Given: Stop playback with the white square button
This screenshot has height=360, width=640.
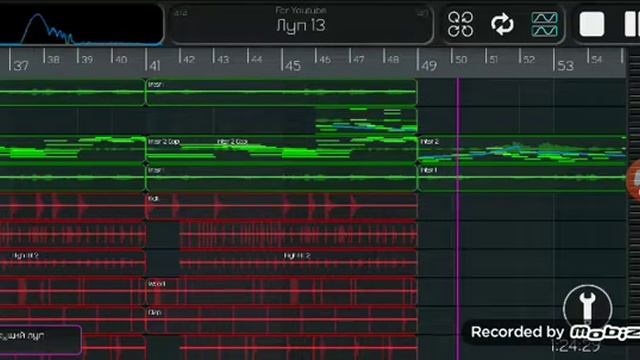Looking at the screenshot, I should point(592,24).
